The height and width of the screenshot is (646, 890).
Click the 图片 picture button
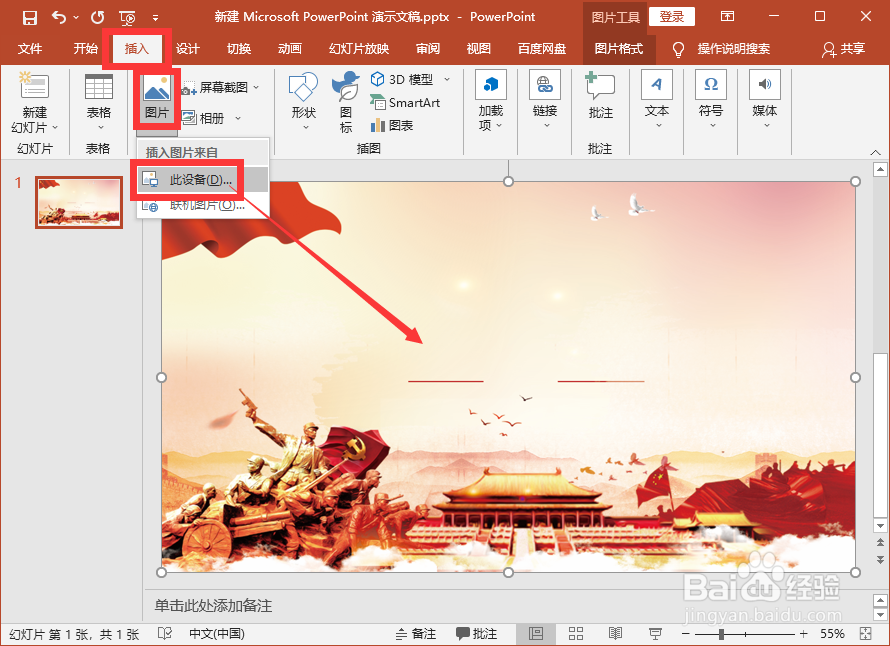(157, 97)
